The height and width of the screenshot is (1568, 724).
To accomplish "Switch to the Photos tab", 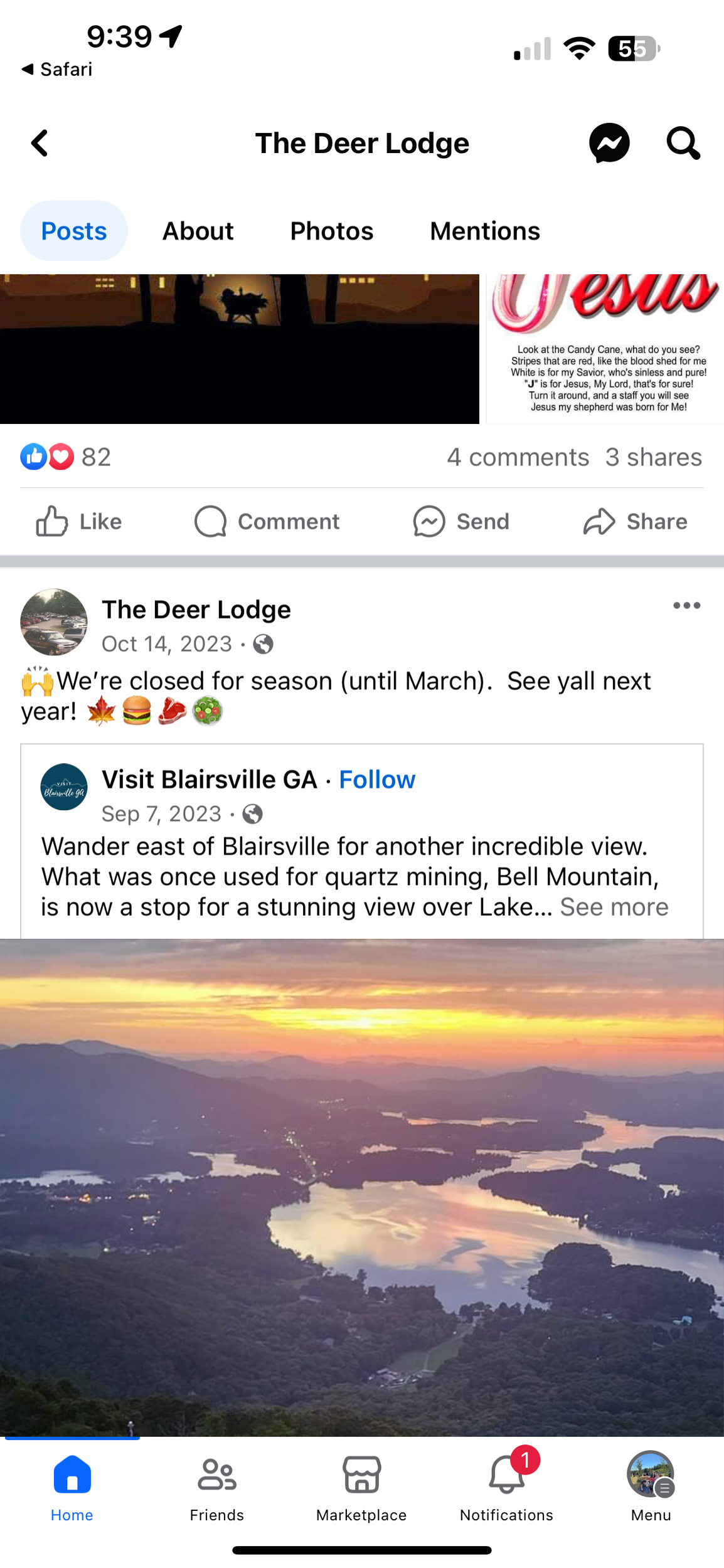I will (x=331, y=231).
